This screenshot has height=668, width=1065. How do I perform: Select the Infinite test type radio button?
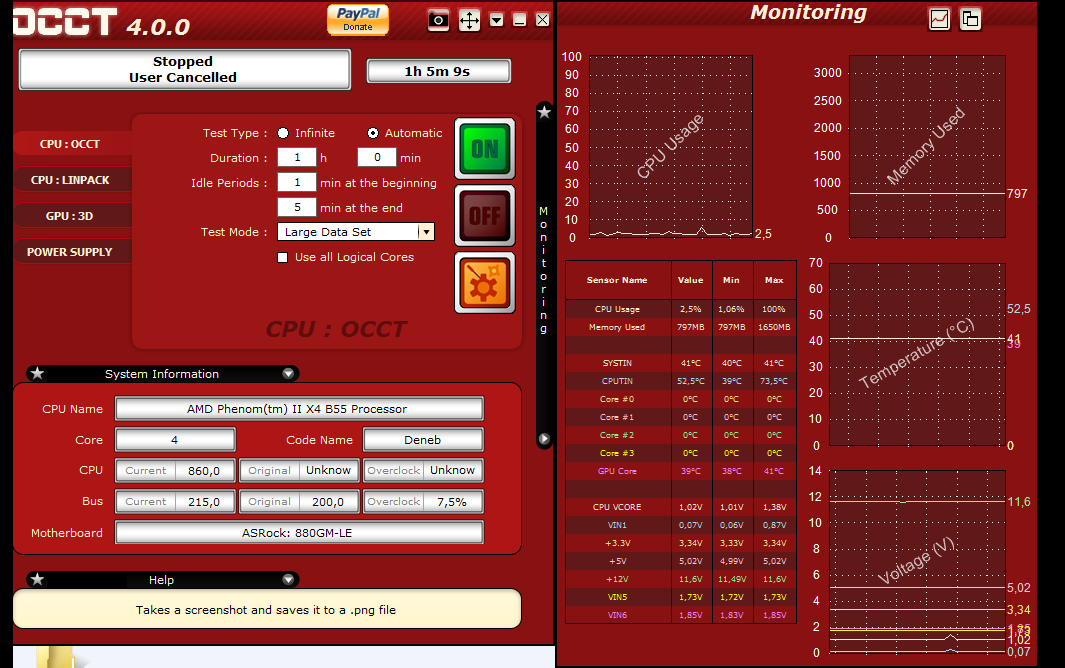[x=283, y=133]
